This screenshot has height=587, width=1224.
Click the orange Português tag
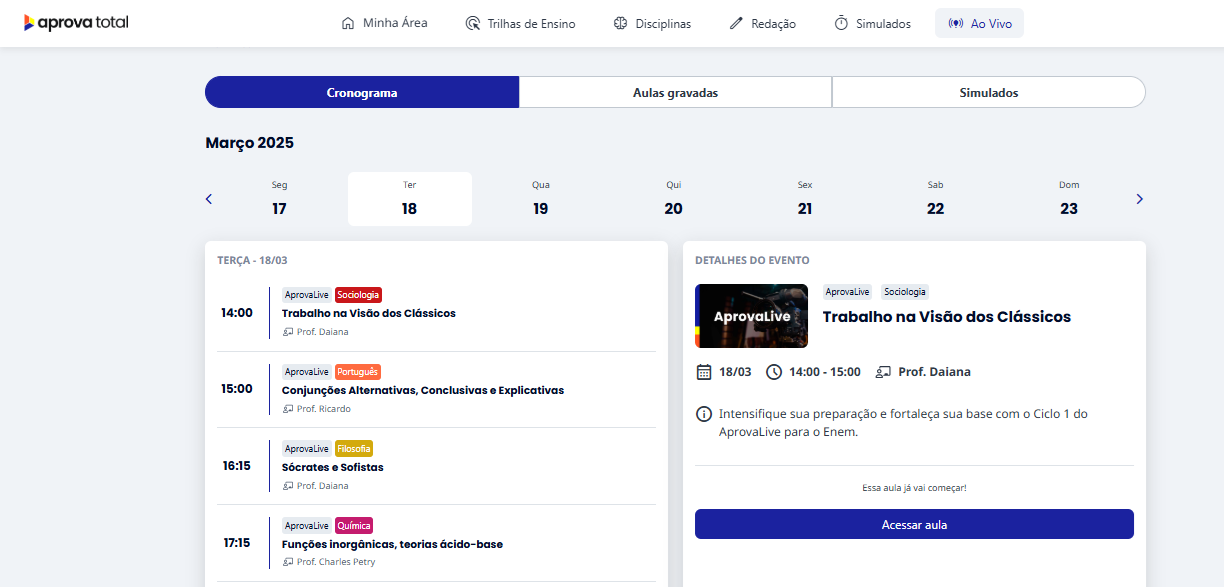coord(358,372)
